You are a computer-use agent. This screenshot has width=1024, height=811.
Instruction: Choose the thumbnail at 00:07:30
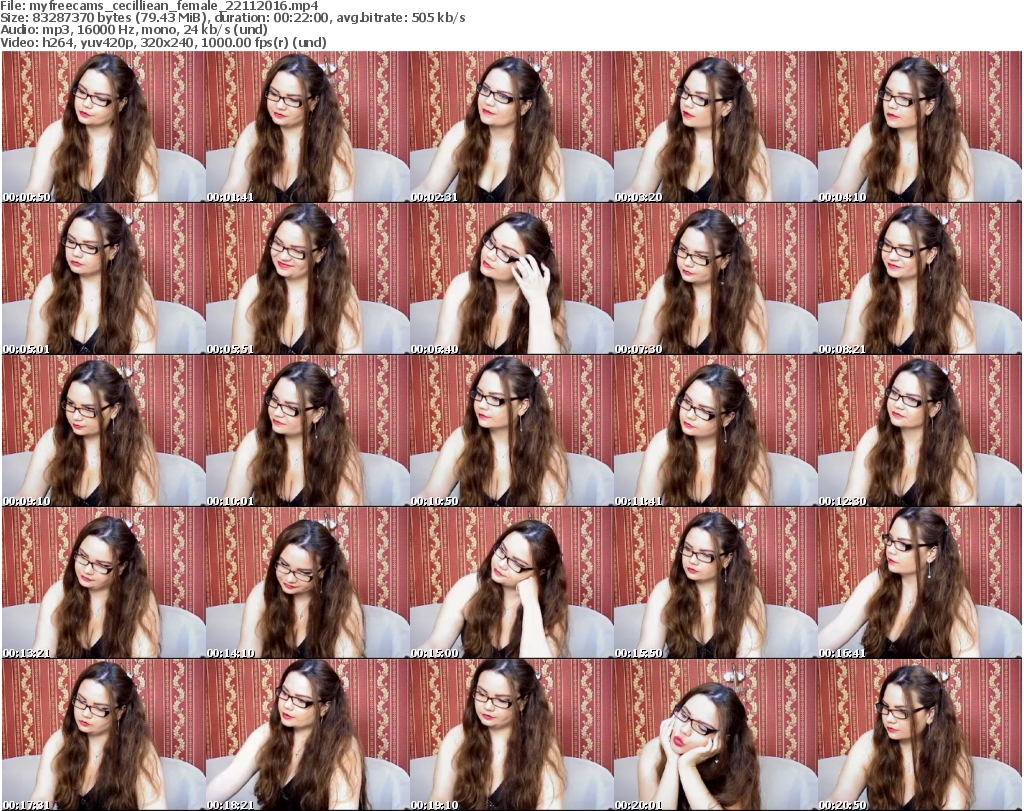click(x=714, y=279)
